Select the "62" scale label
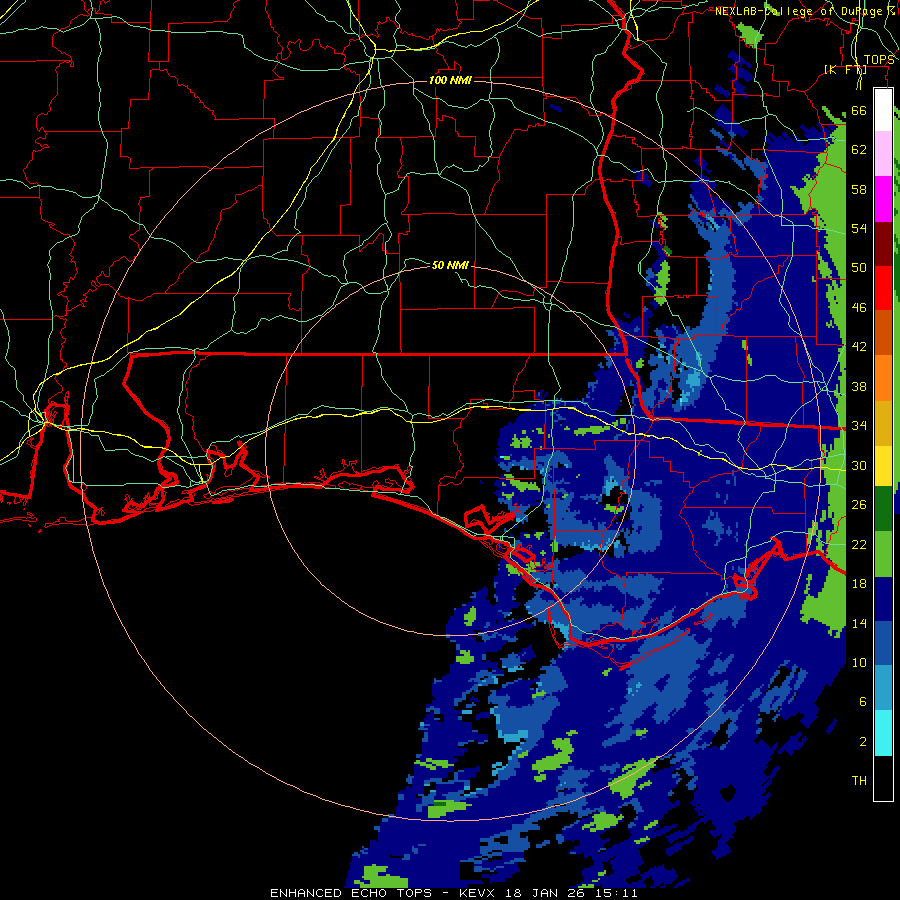Viewport: 900px width, 900px height. click(859, 150)
